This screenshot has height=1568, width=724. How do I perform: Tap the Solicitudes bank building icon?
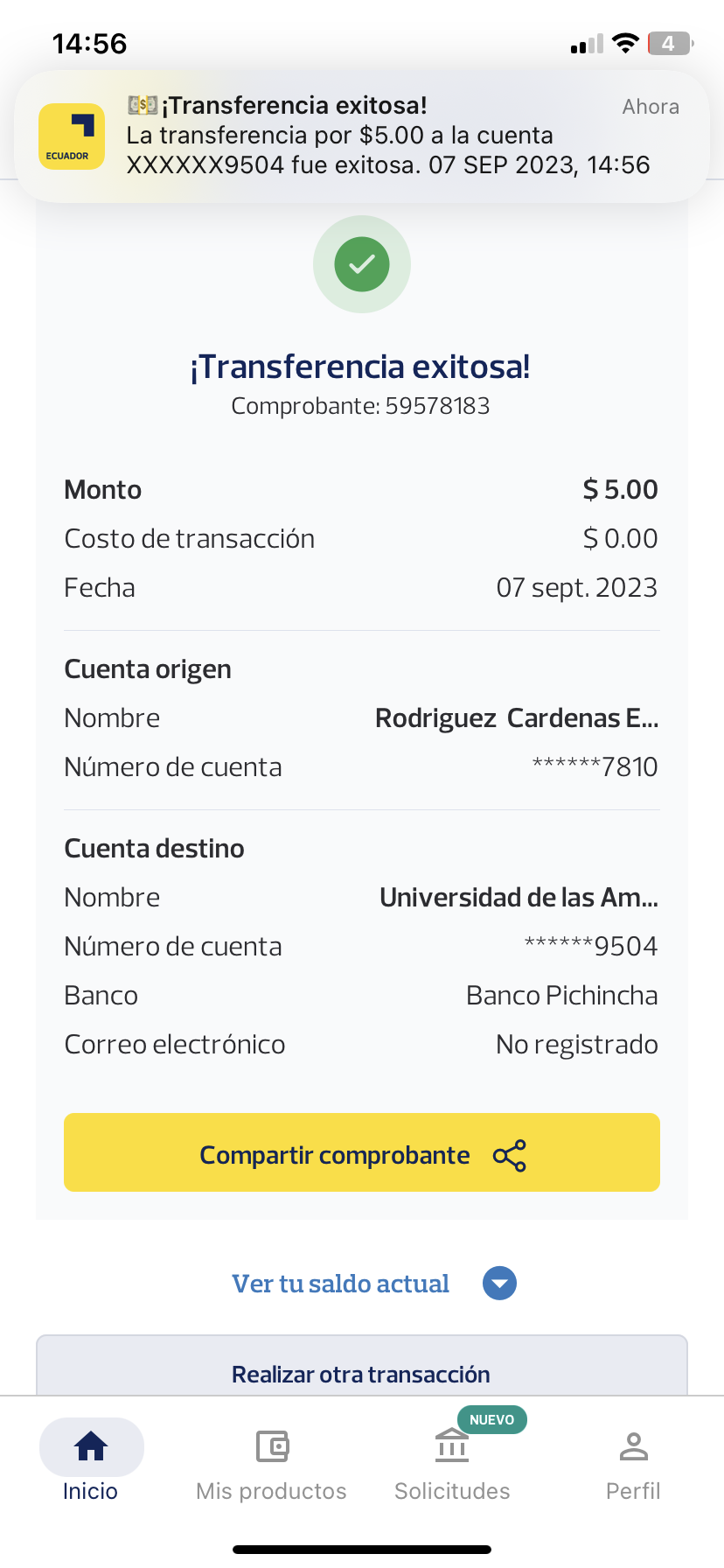(x=452, y=1446)
